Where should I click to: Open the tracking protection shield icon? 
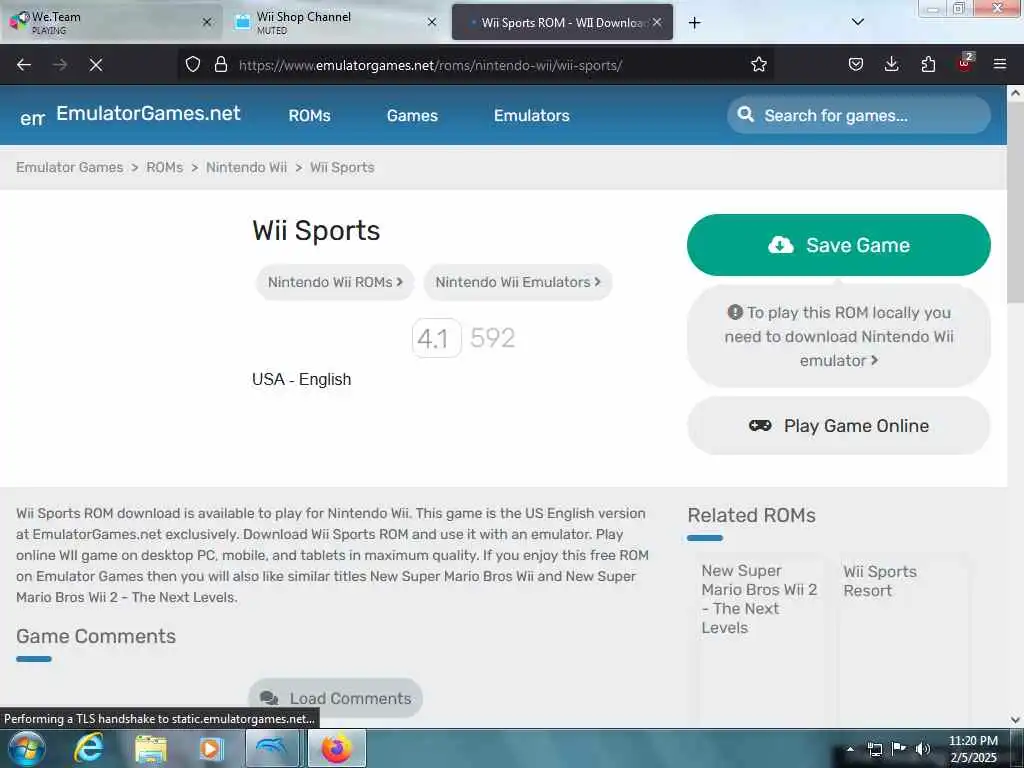click(x=193, y=65)
